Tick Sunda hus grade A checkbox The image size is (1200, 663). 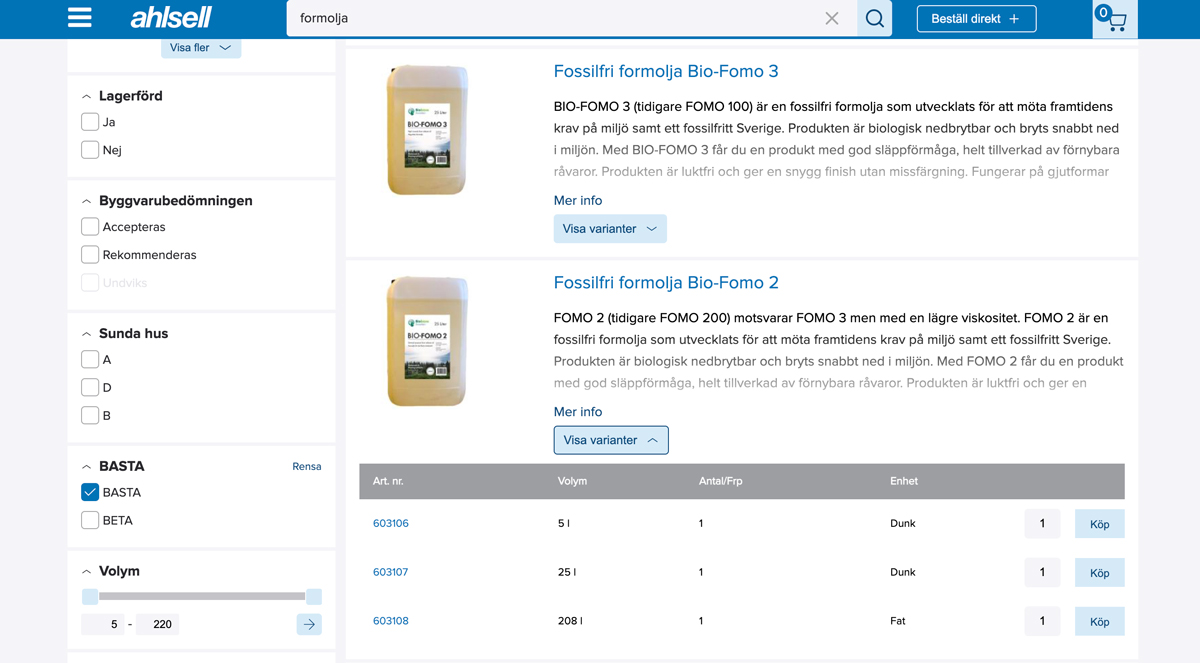90,360
